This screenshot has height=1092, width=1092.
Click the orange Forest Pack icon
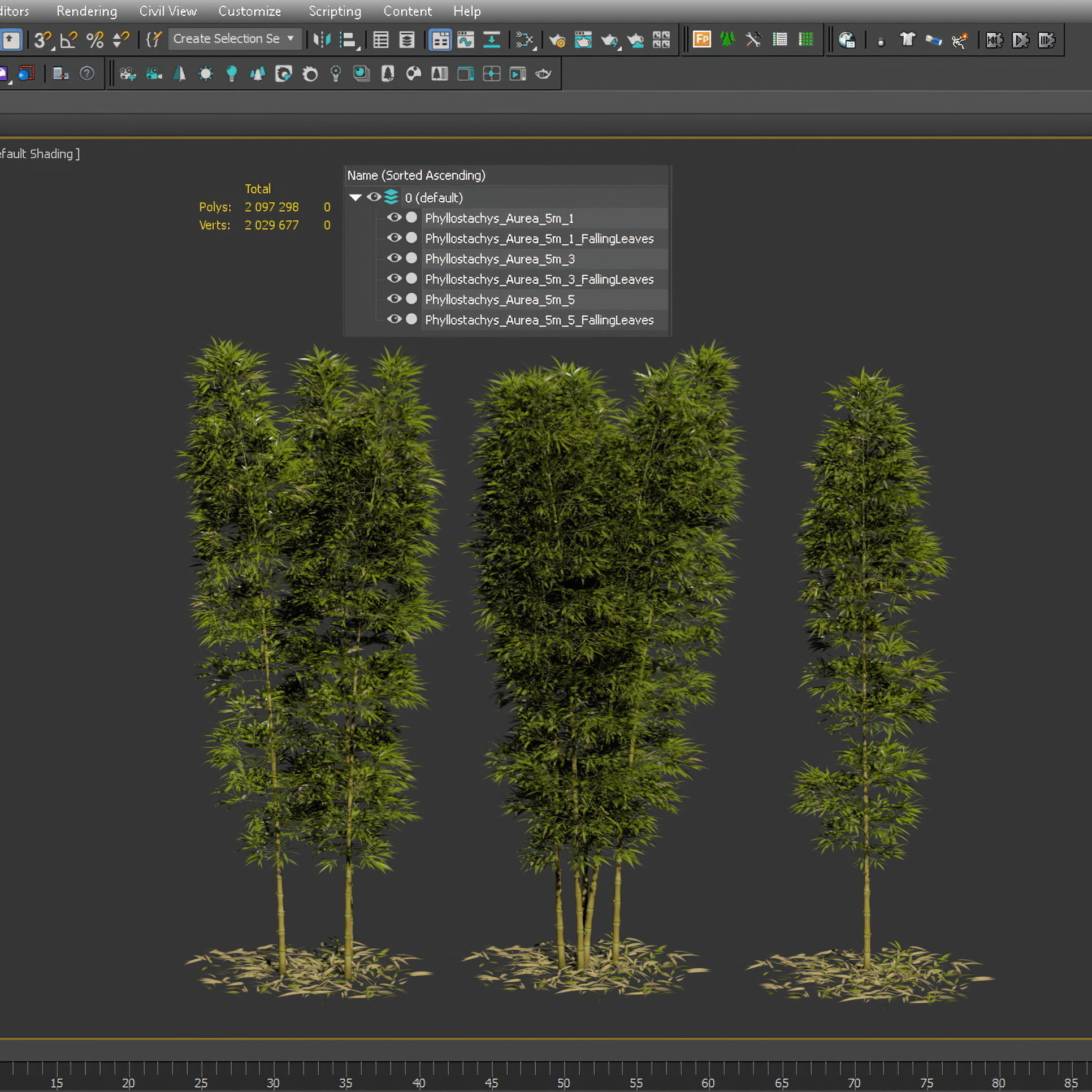pyautogui.click(x=702, y=39)
